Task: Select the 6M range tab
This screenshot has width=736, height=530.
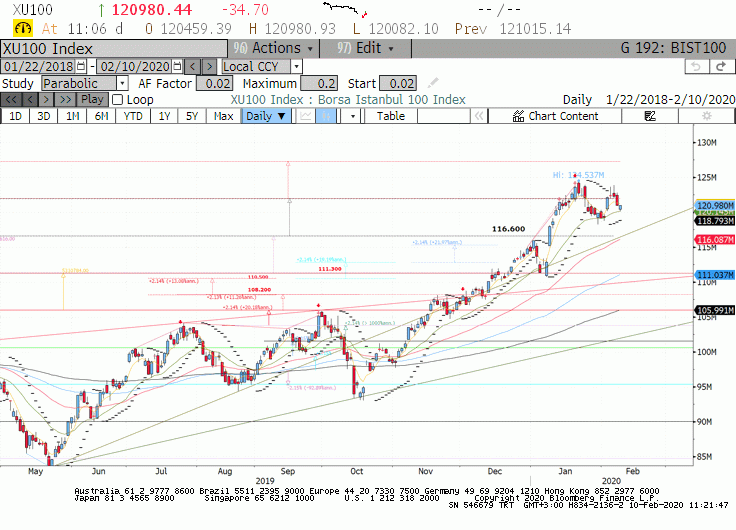Action: [x=101, y=116]
